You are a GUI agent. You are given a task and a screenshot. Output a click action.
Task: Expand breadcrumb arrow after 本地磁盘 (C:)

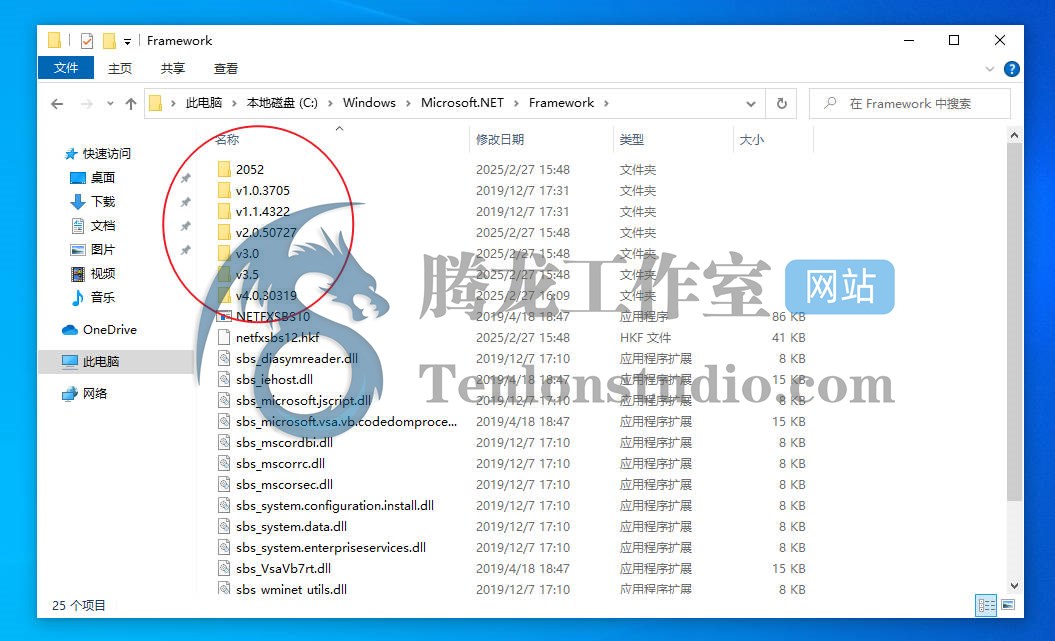[330, 103]
